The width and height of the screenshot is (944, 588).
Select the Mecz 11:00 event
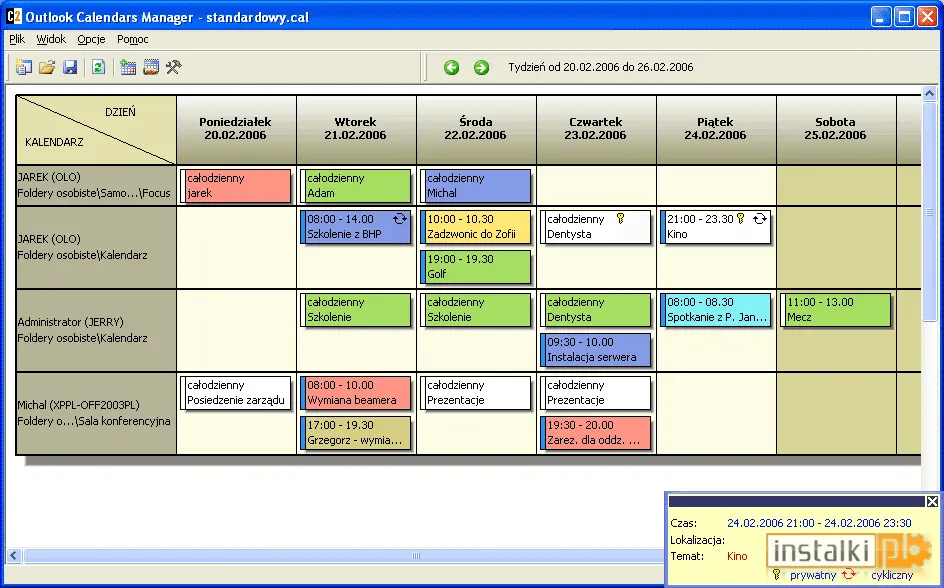(835, 309)
